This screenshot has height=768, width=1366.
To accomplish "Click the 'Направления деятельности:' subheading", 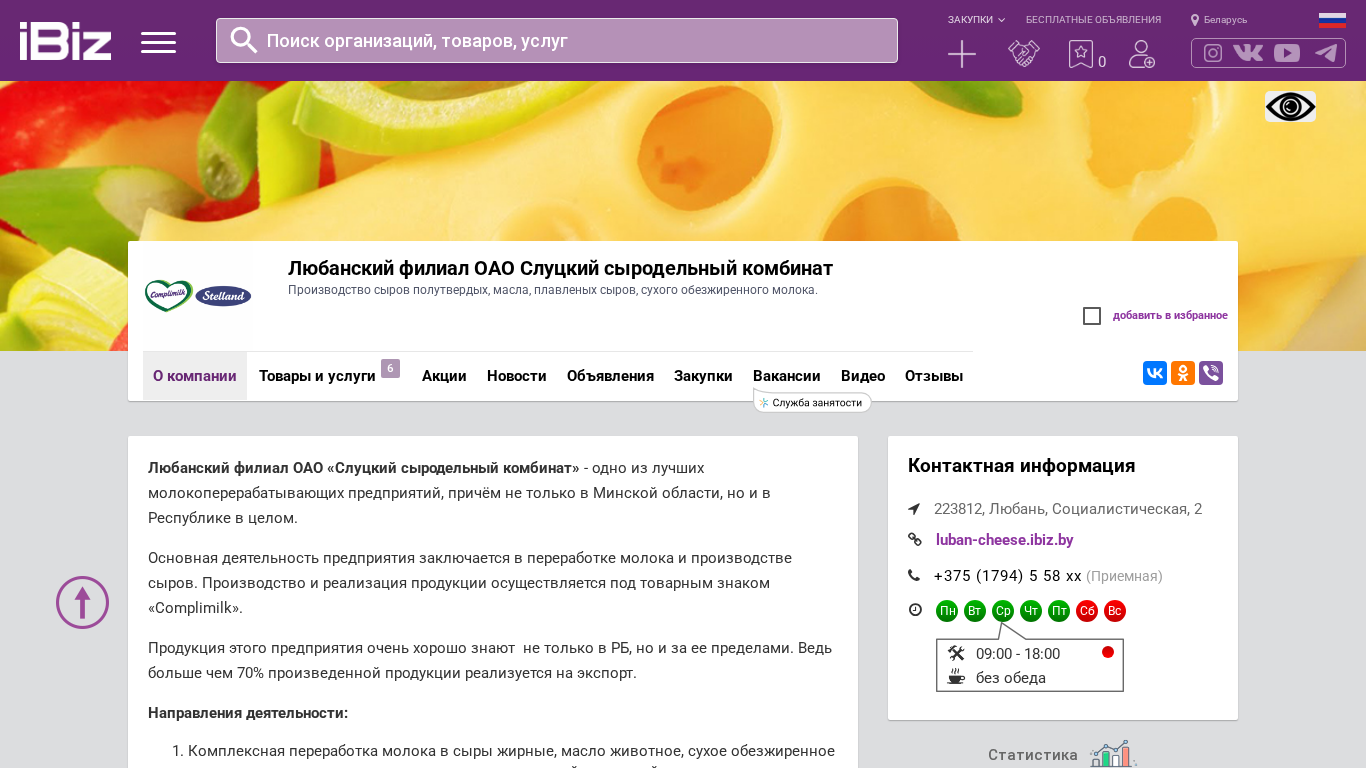I will click(x=248, y=713).
